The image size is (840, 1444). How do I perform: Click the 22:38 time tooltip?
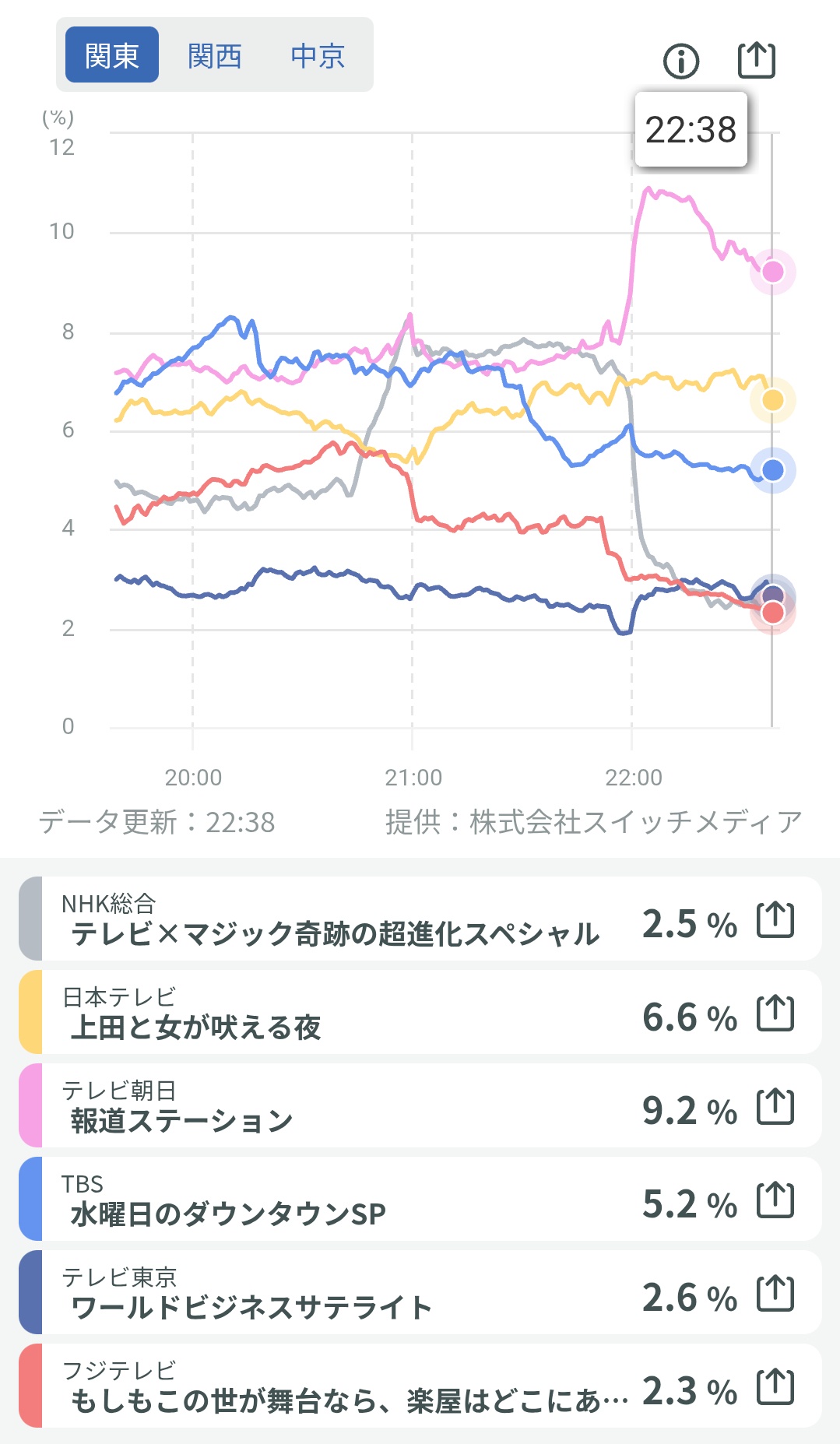pos(691,129)
